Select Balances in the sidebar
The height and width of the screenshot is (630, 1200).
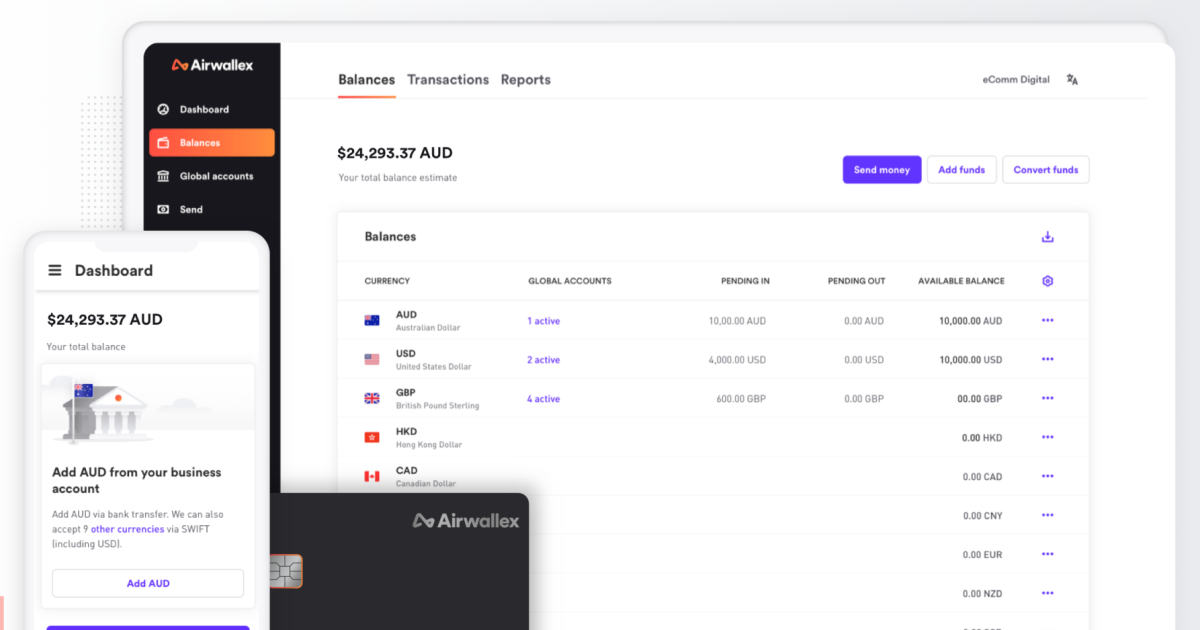coord(211,143)
